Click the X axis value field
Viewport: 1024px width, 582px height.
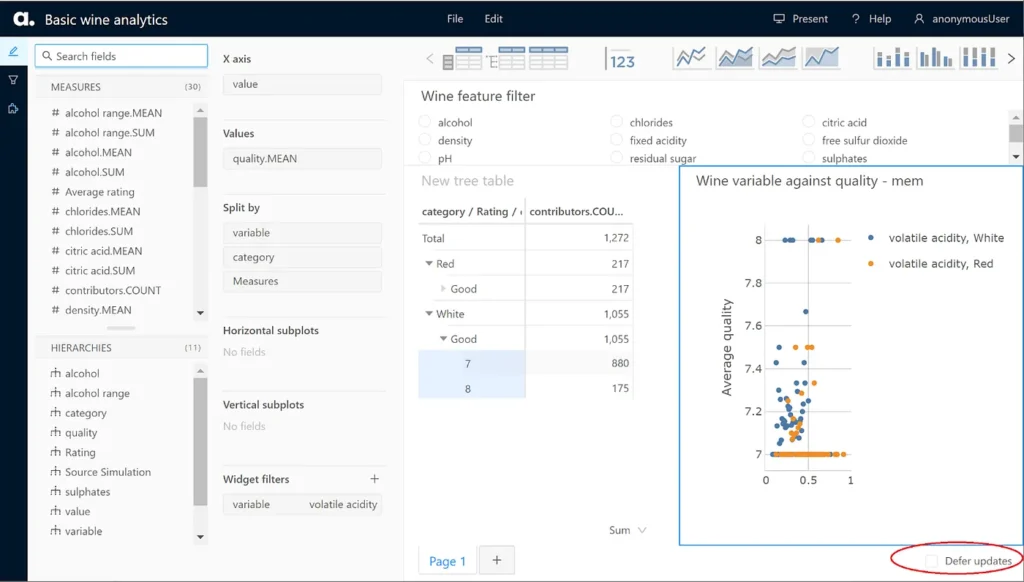(x=302, y=84)
